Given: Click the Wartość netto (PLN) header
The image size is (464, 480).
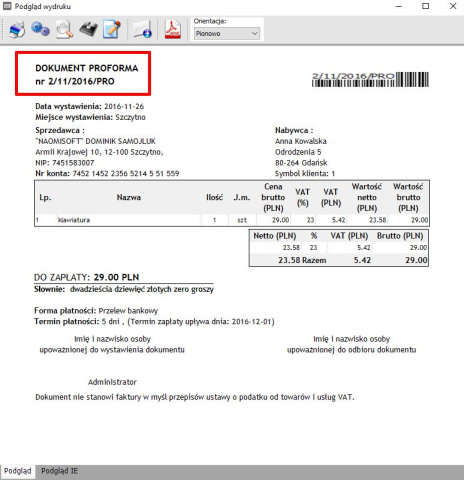Looking at the screenshot, I should pyautogui.click(x=367, y=197).
